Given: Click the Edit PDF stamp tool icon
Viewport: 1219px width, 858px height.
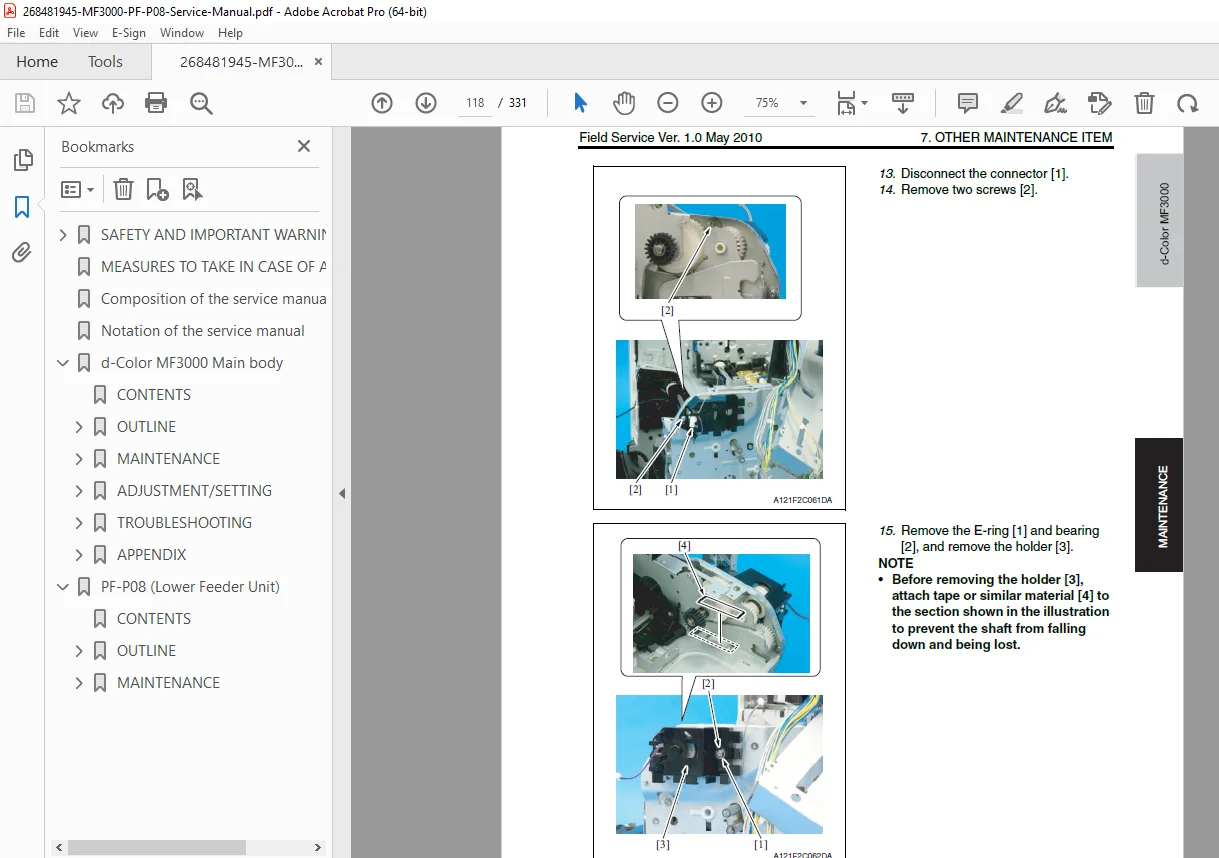Looking at the screenshot, I should click(1099, 103).
